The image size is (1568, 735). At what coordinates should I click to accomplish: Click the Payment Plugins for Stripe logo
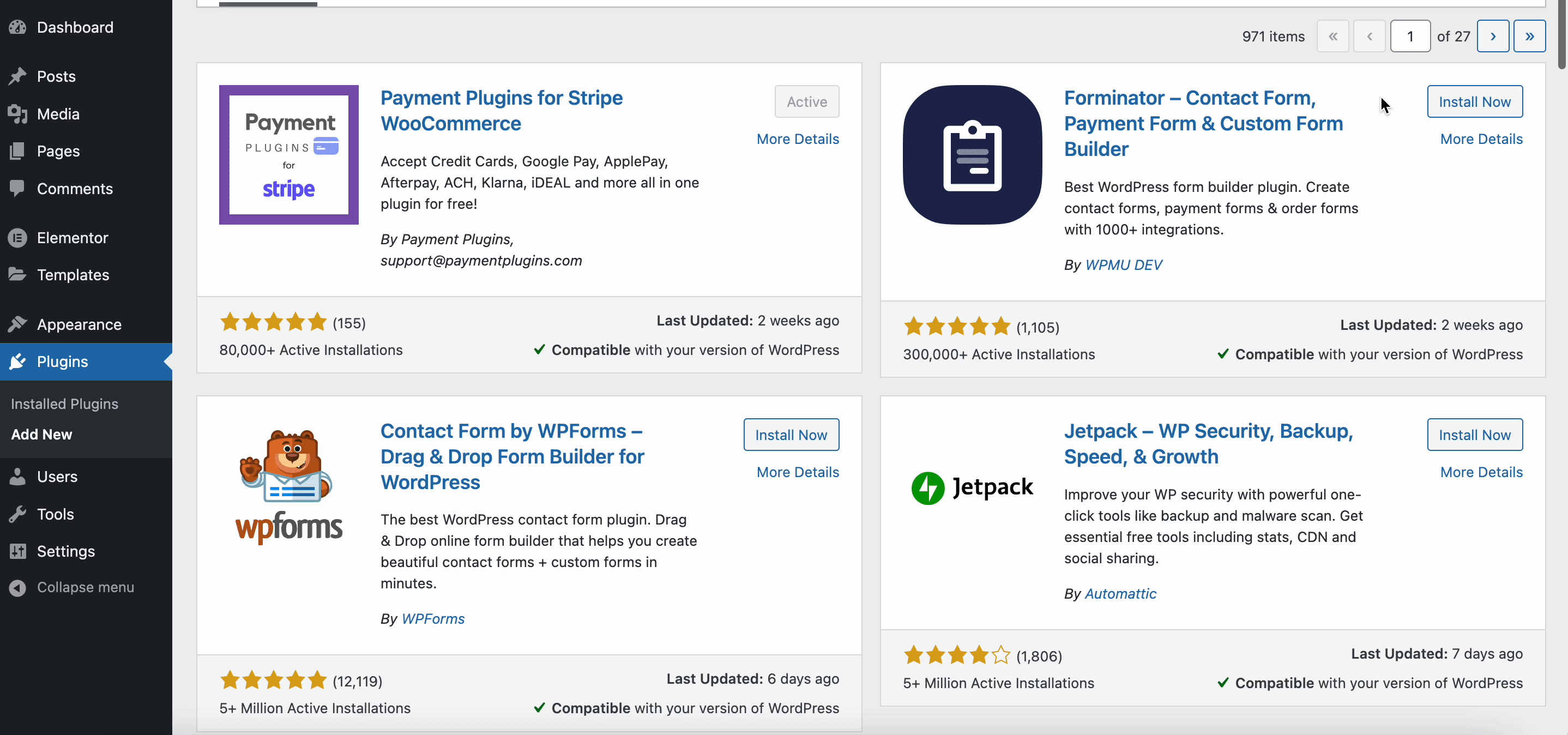click(288, 155)
